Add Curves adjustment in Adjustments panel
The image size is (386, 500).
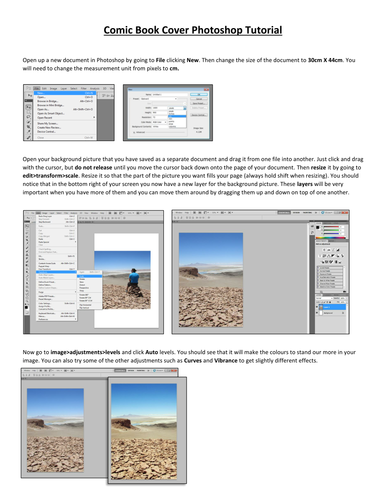[x=333, y=250]
